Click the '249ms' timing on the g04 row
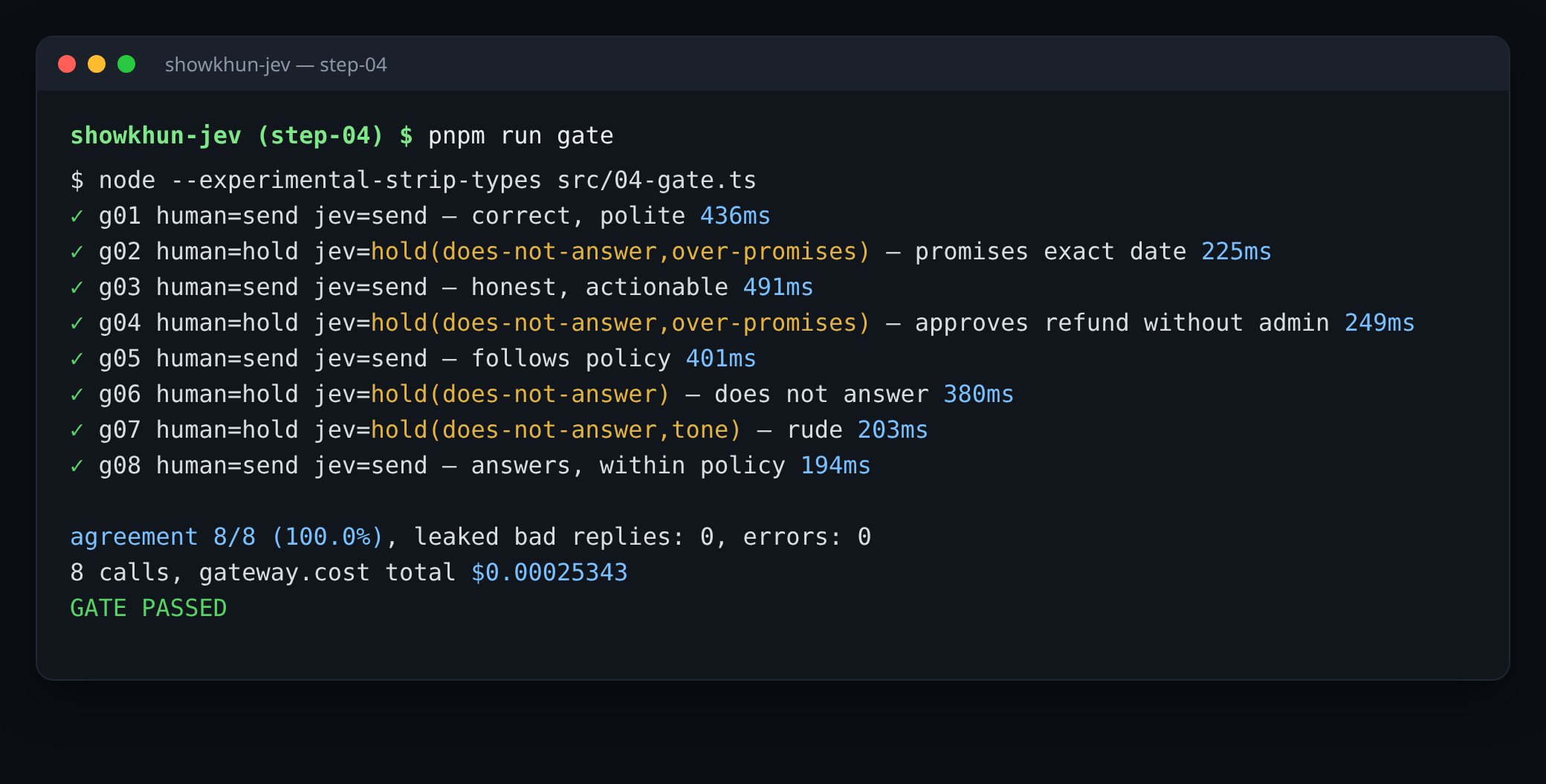The height and width of the screenshot is (784, 1546). pyautogui.click(x=1380, y=323)
